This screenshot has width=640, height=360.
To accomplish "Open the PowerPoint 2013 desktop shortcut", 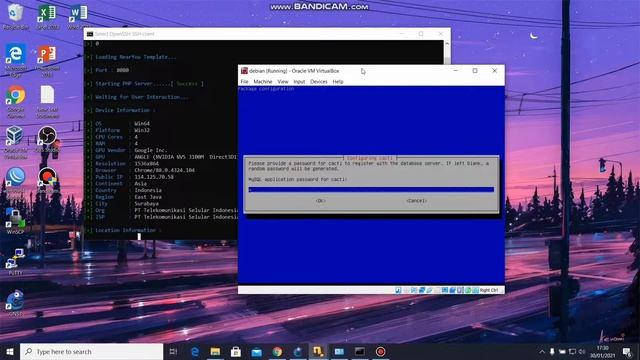I will point(47,60).
